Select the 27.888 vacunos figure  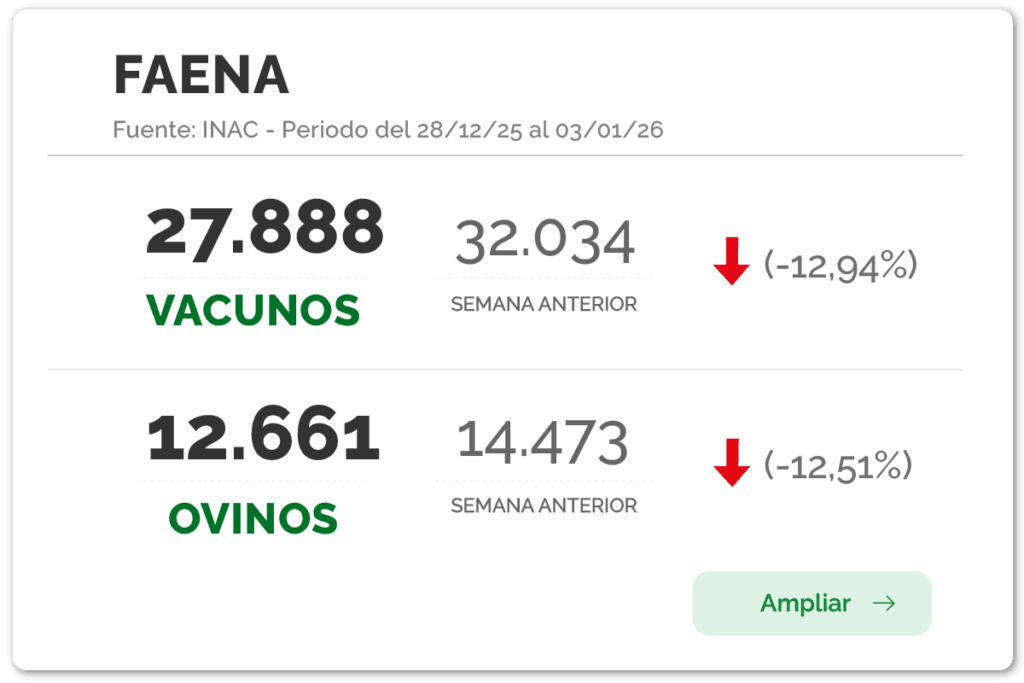pyautogui.click(x=265, y=228)
